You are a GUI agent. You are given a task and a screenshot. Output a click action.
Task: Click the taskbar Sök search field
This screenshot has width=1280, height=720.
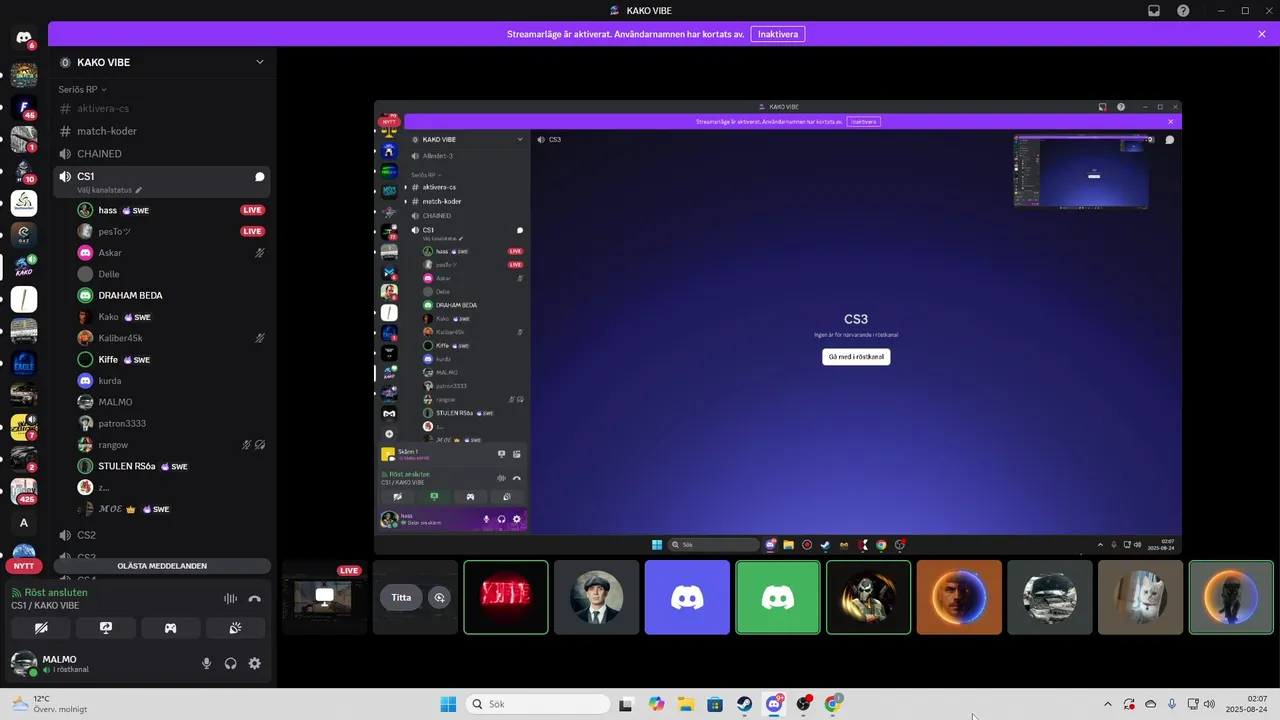click(x=538, y=704)
